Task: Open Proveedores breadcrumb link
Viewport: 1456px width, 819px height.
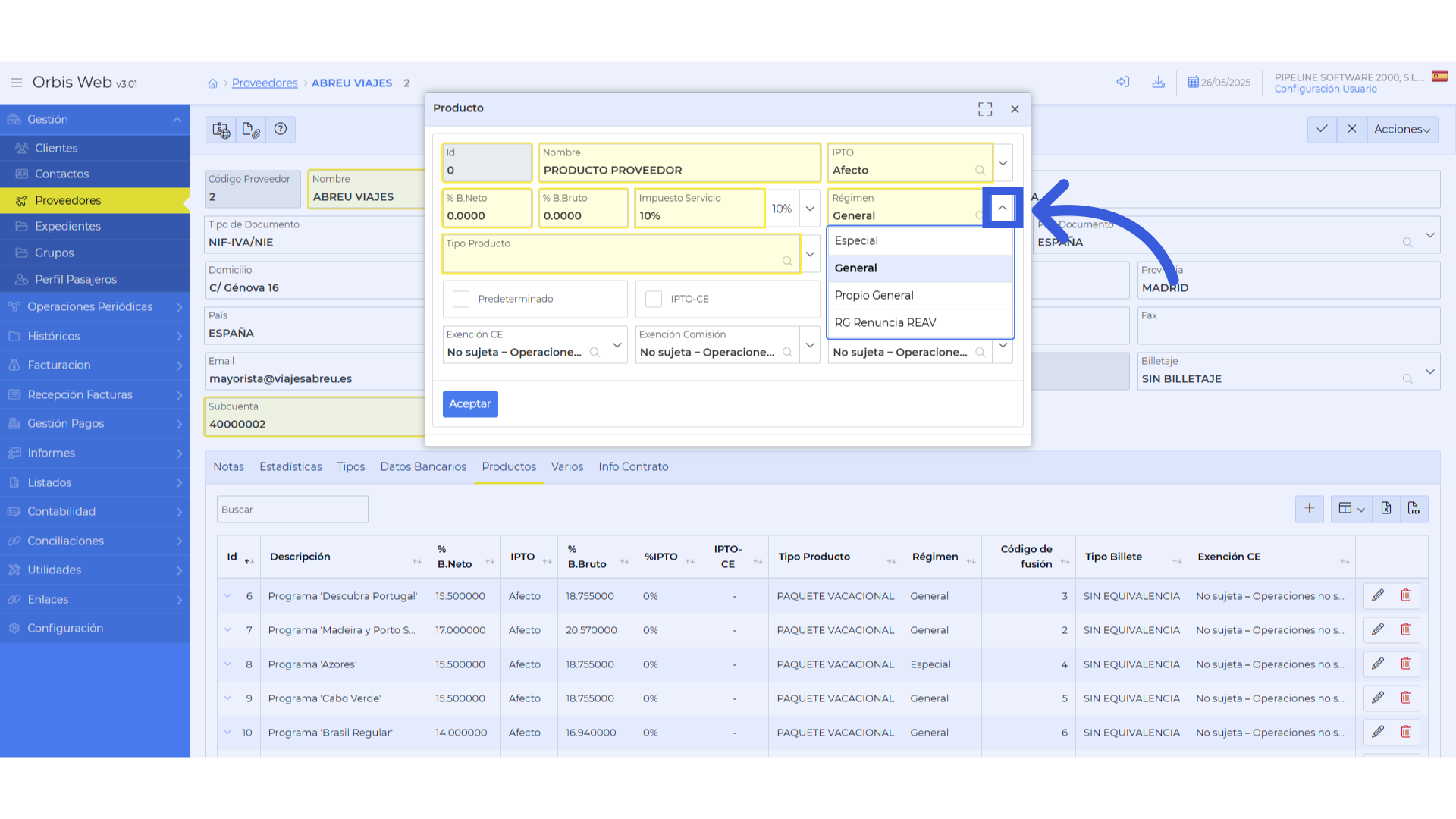Action: (x=265, y=83)
